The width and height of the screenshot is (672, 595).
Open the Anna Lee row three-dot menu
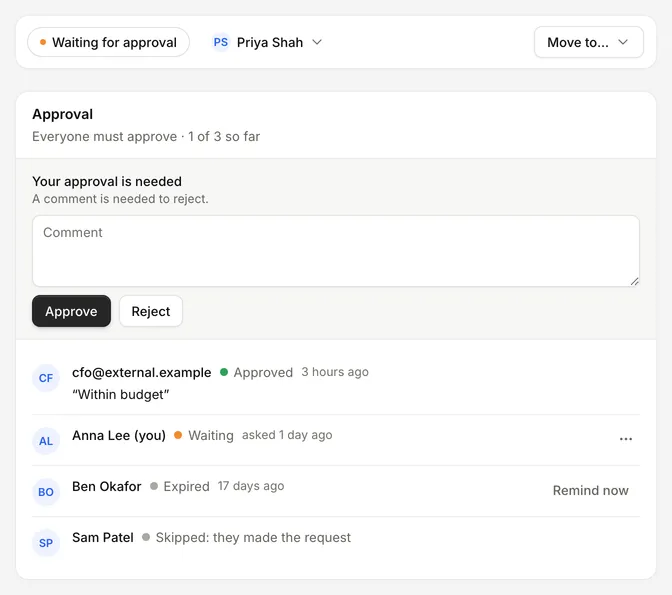click(626, 439)
